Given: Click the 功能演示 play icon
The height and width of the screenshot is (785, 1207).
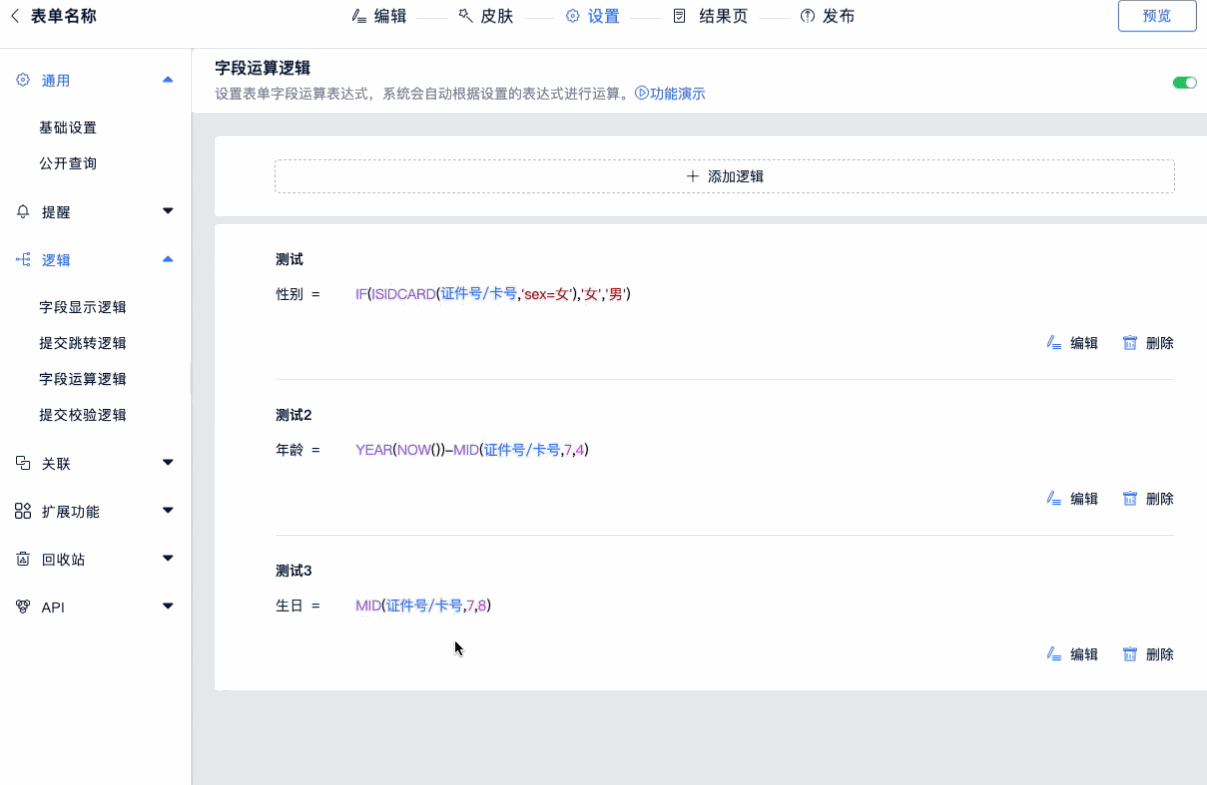Looking at the screenshot, I should [x=641, y=93].
